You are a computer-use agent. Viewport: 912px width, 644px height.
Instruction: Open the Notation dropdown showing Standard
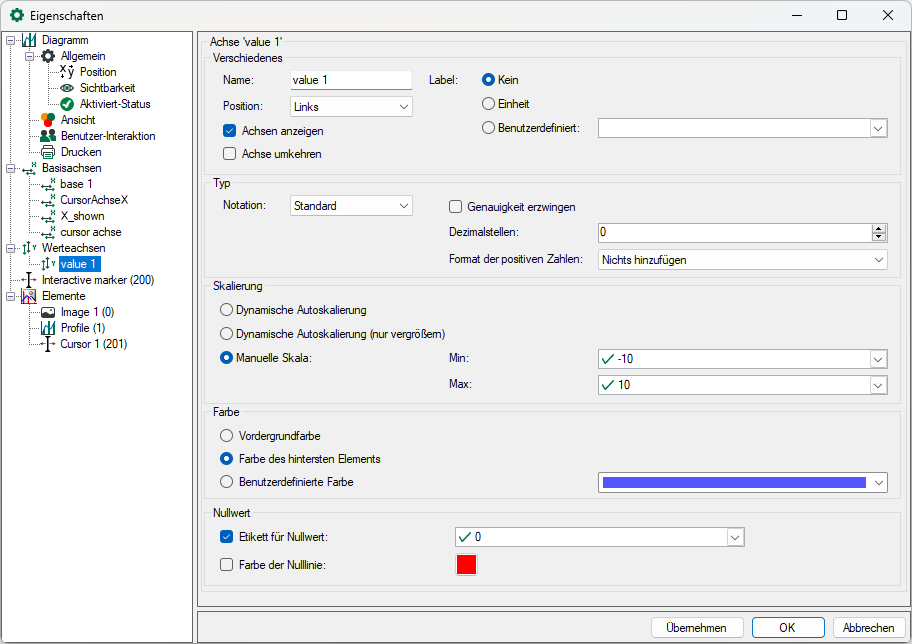(x=351, y=206)
